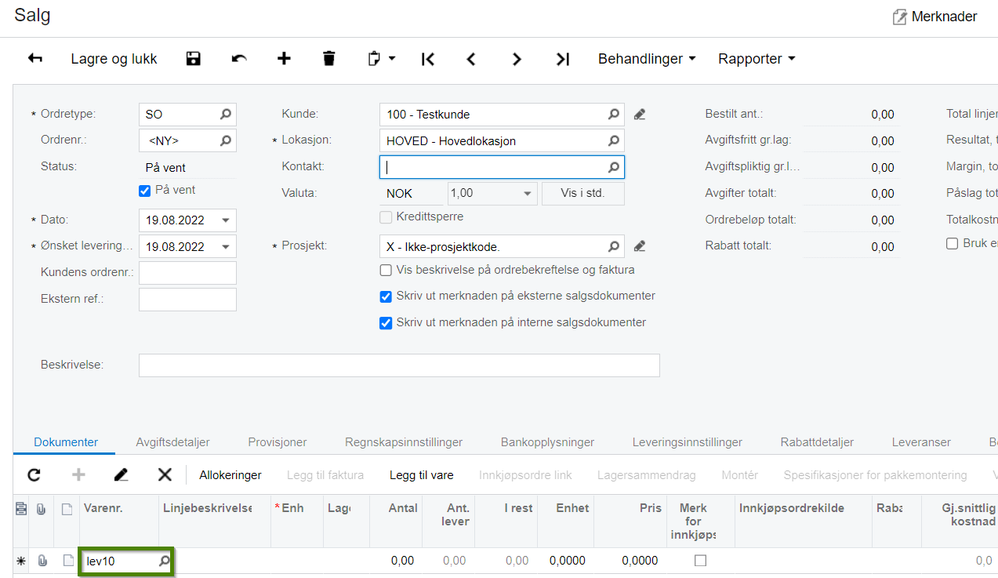
Task: Uncheck Skriv ut merknaden på interne salgsdokumenter
Action: click(x=386, y=323)
